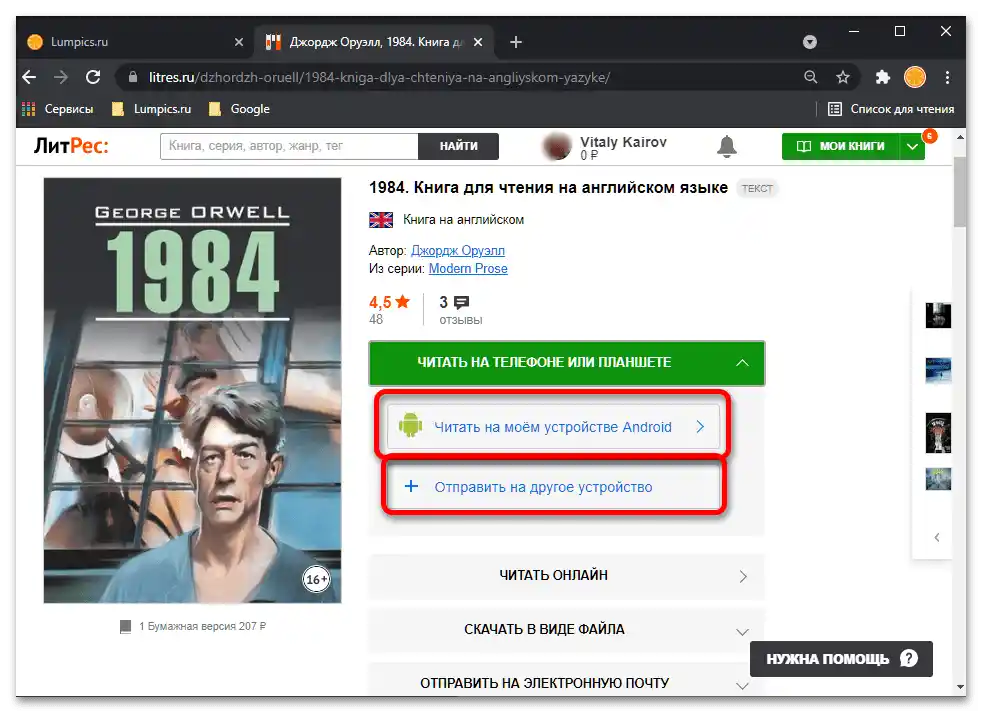Viewport: 982px width, 713px height.
Task: Open the Modern Prose series link
Action: [468, 269]
